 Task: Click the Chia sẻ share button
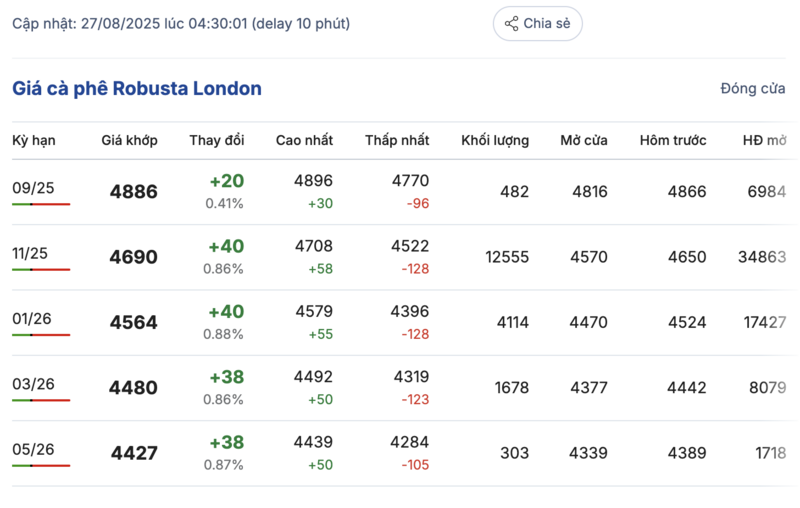tap(537, 24)
